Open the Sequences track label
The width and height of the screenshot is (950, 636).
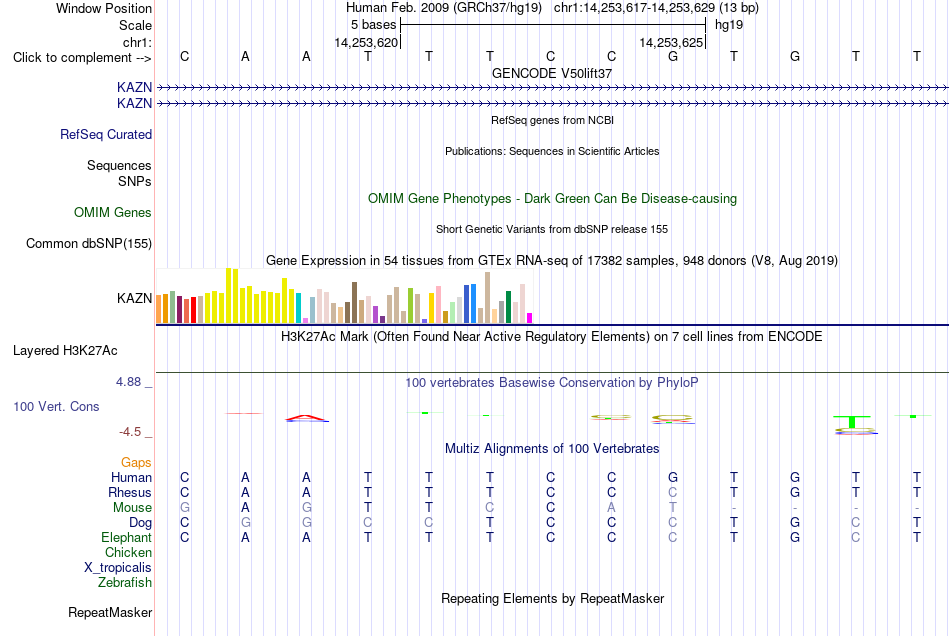pos(119,165)
